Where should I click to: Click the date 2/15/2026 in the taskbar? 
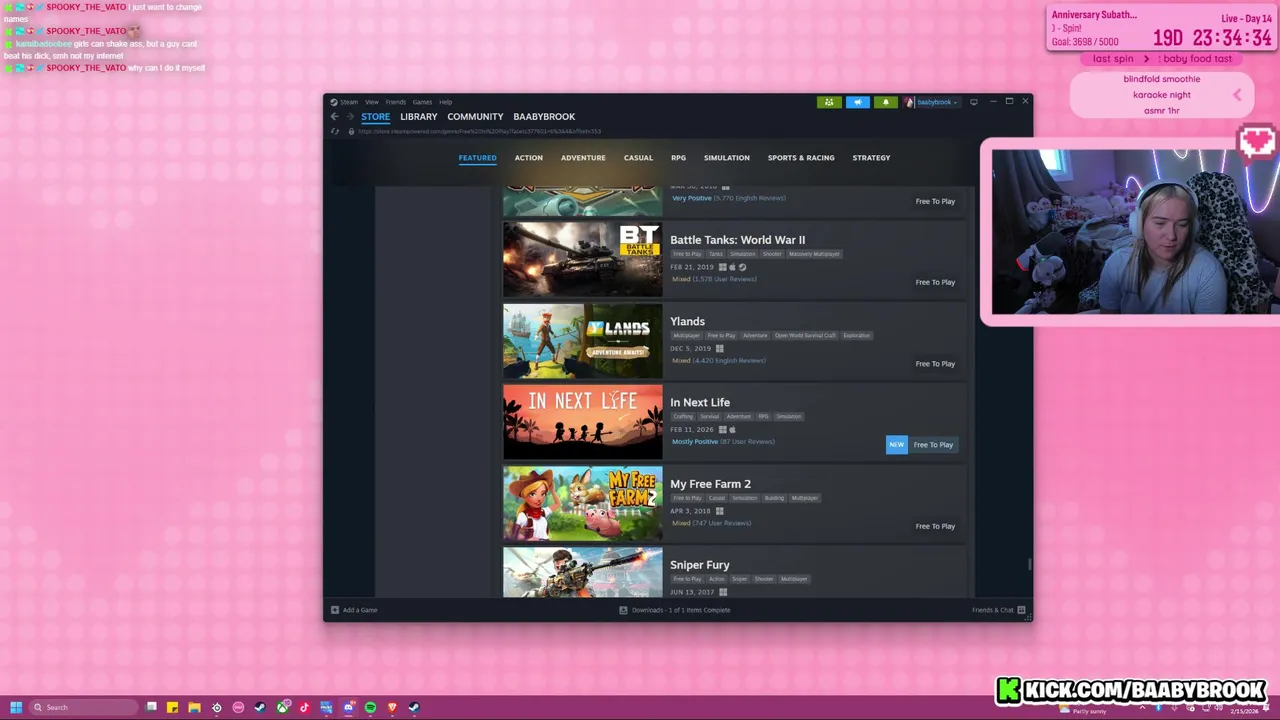click(x=1244, y=712)
